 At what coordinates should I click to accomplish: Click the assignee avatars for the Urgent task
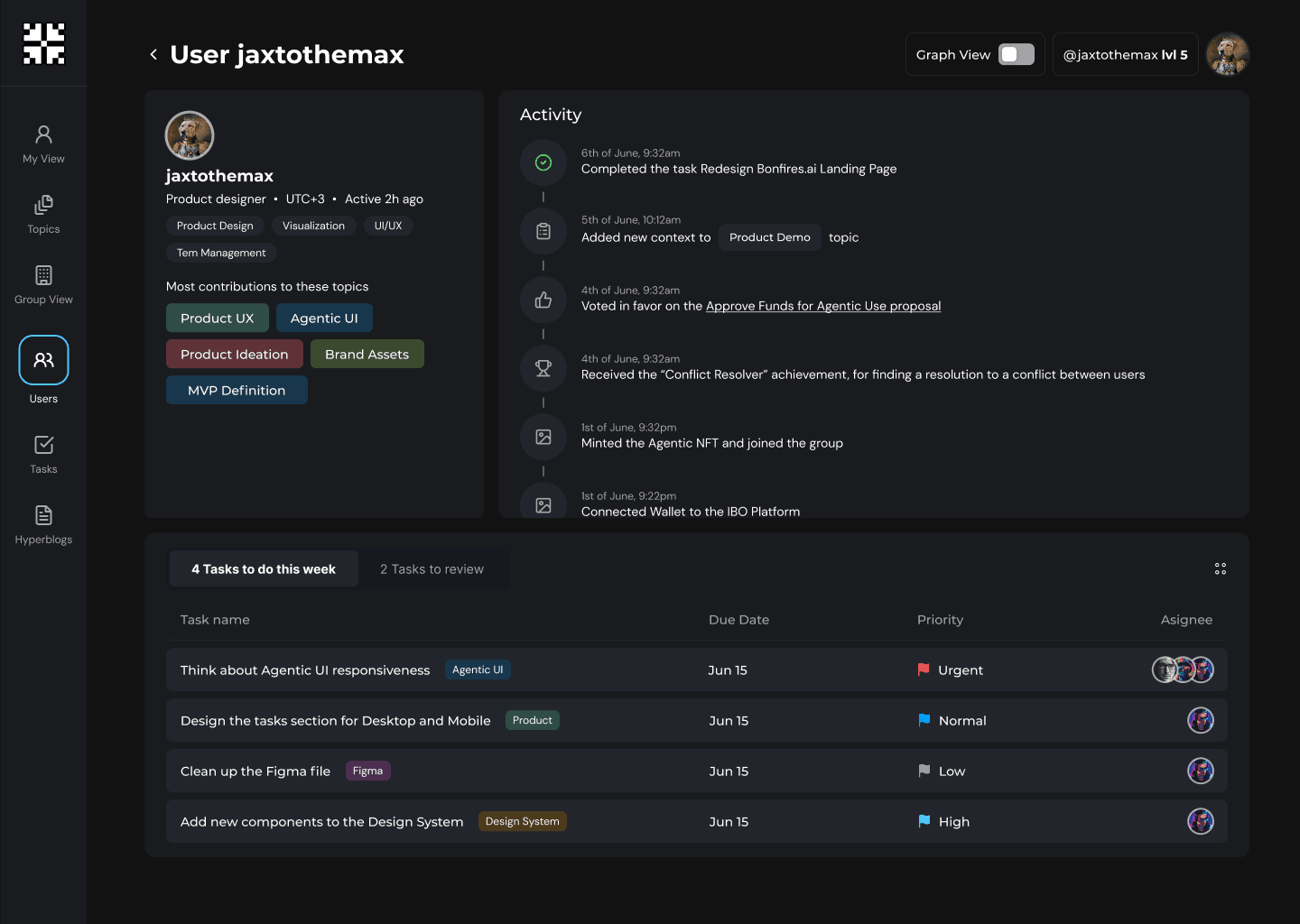tap(1183, 670)
